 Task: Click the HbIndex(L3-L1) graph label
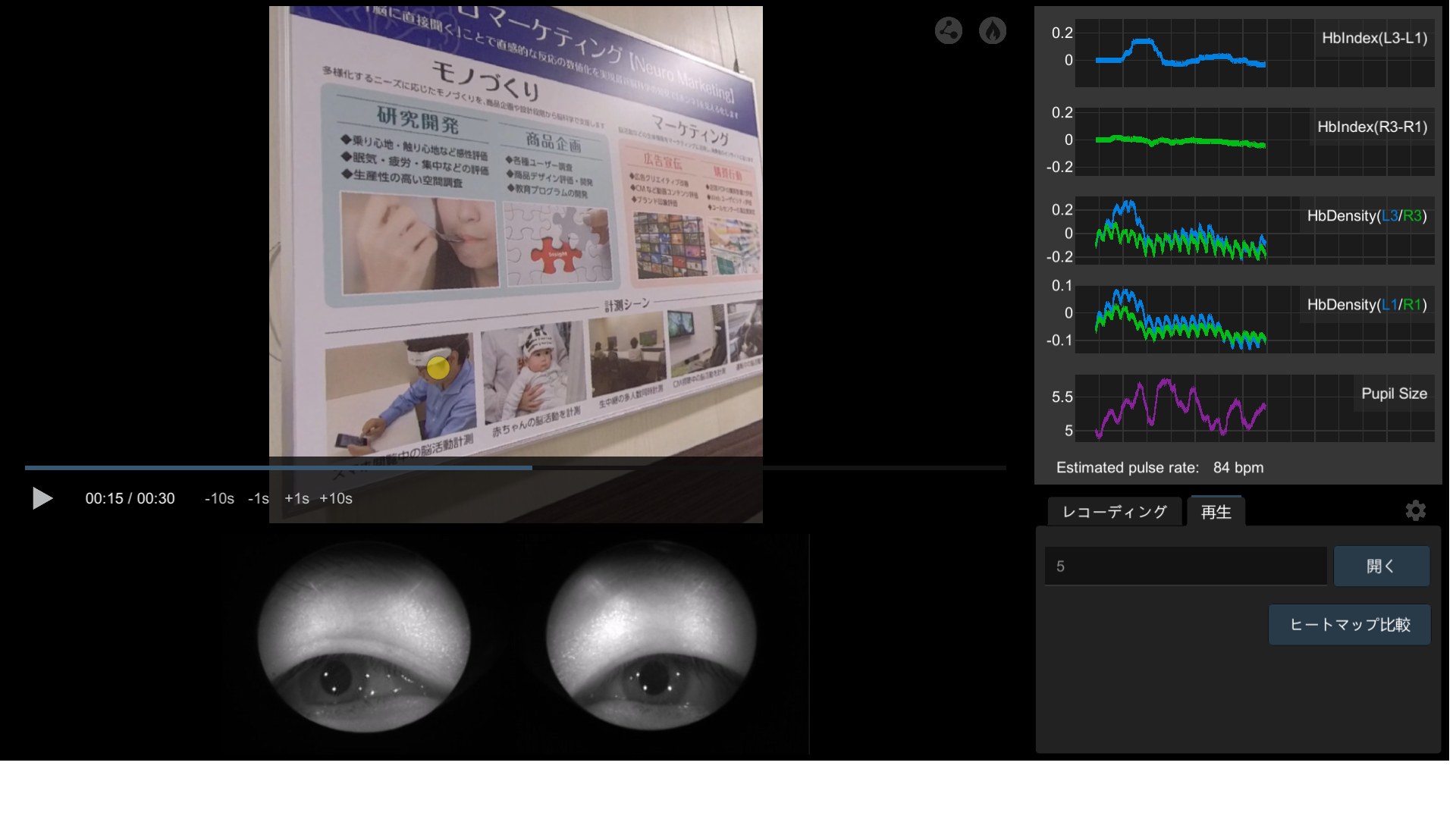pos(1374,38)
